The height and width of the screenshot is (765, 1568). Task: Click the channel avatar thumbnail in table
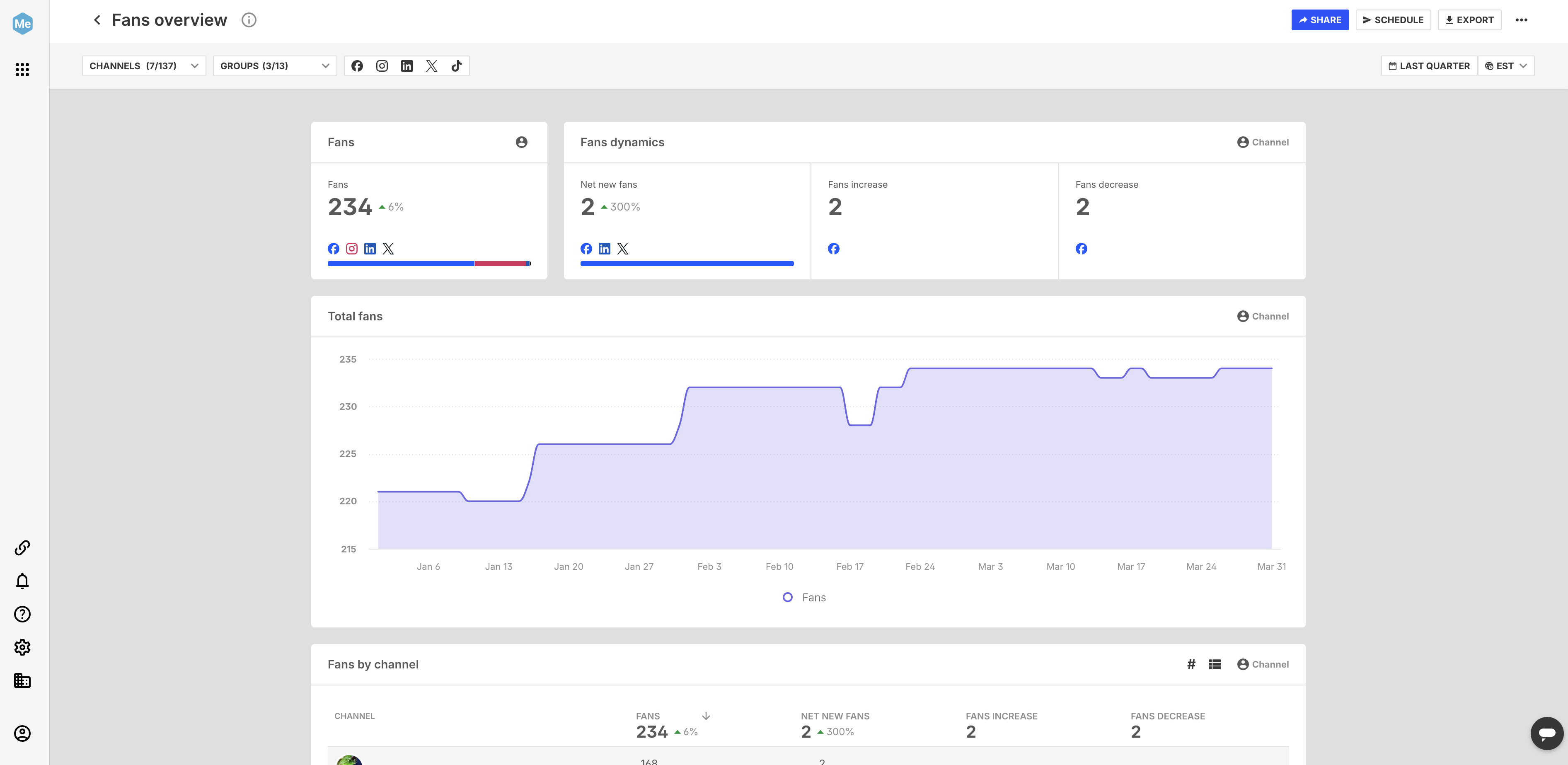click(x=349, y=760)
